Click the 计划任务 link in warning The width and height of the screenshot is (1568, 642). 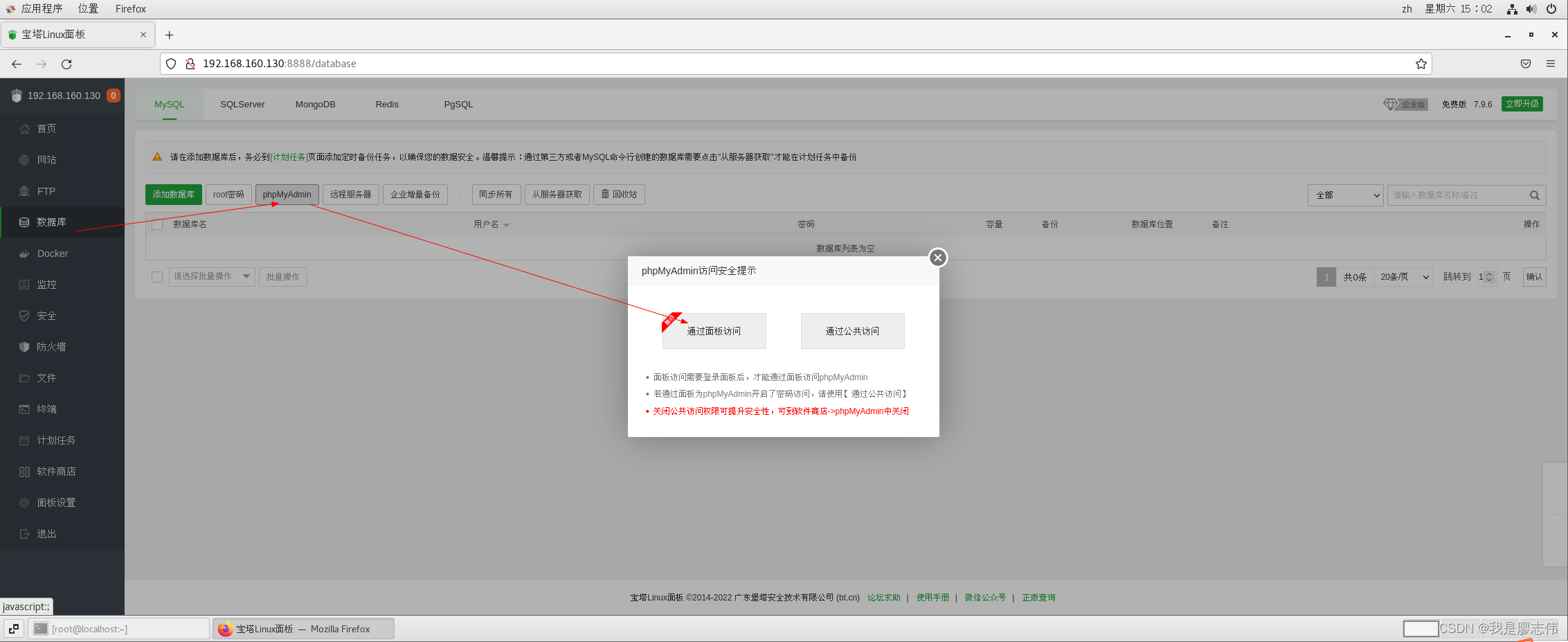(289, 157)
